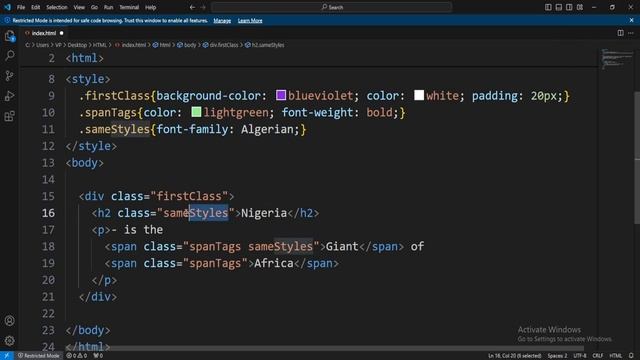This screenshot has height=360, width=640.
Task: Open the lightgreen color swatch
Action: (x=196, y=112)
